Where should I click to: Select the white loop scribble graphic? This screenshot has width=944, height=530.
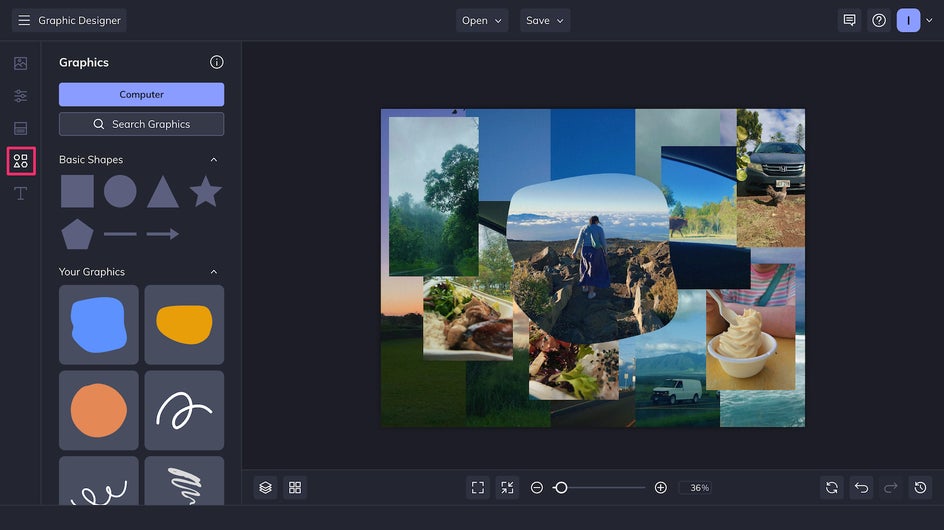coord(184,410)
